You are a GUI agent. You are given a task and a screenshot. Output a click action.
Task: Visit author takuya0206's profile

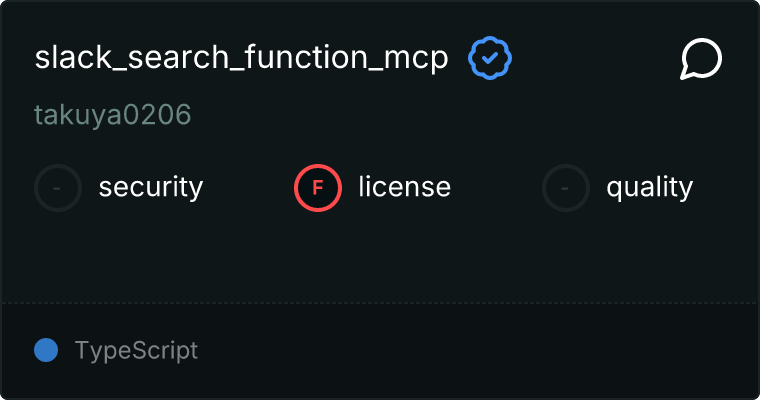coord(112,116)
